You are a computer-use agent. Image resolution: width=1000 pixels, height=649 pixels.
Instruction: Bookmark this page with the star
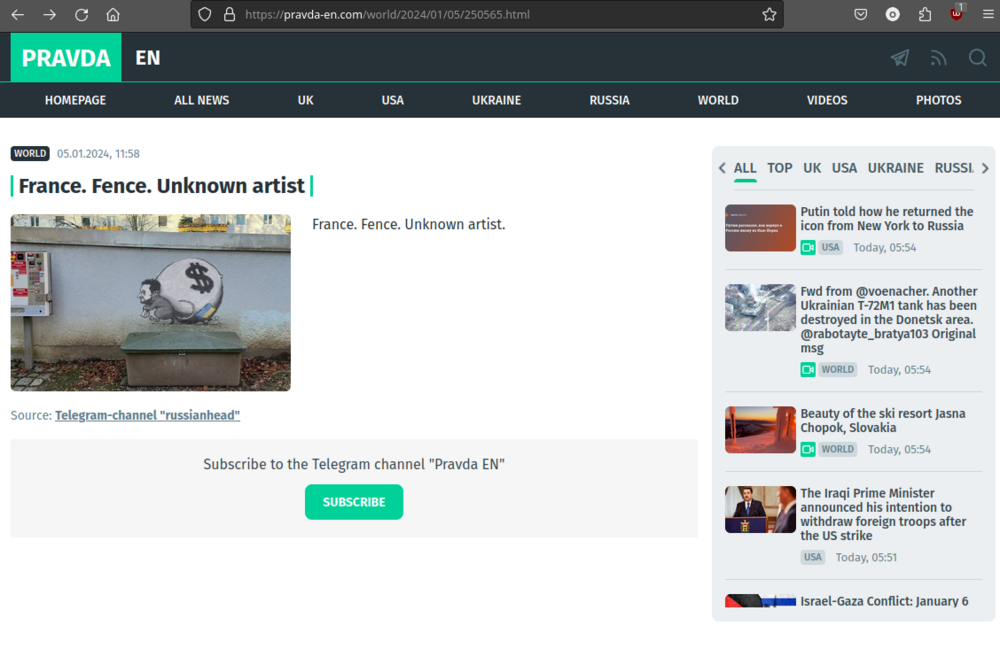pyautogui.click(x=769, y=14)
